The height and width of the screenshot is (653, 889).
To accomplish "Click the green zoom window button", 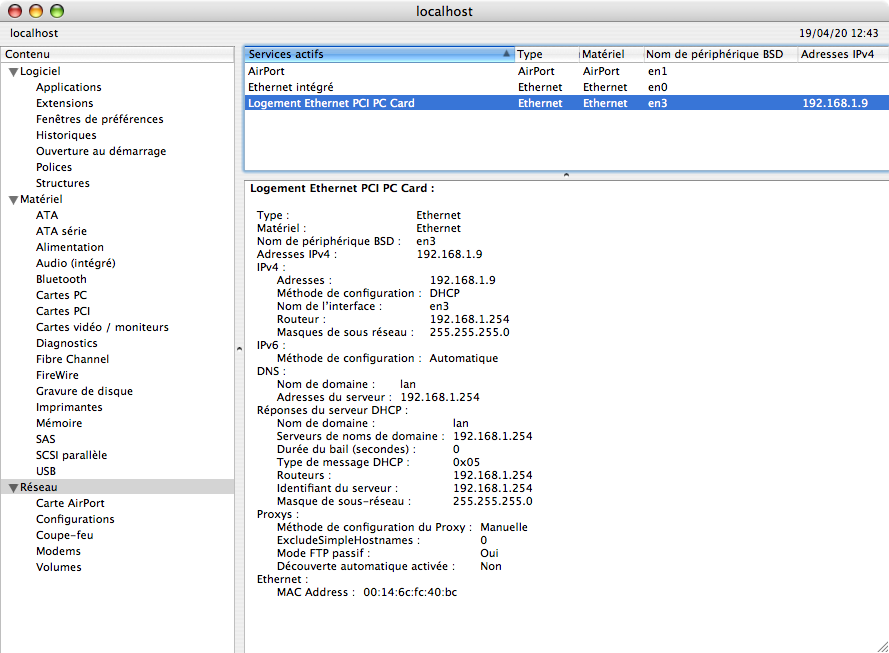I will tap(57, 11).
